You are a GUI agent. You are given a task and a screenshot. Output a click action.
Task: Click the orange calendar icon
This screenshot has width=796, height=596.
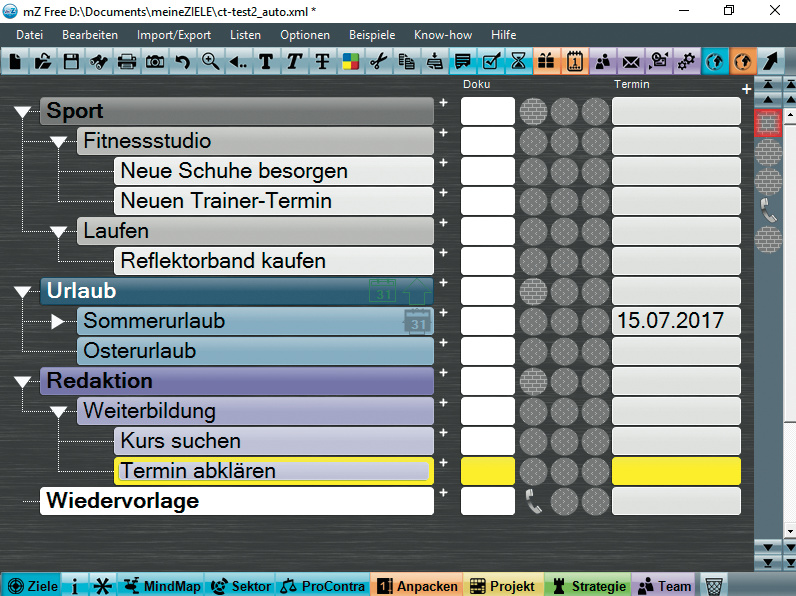[575, 61]
